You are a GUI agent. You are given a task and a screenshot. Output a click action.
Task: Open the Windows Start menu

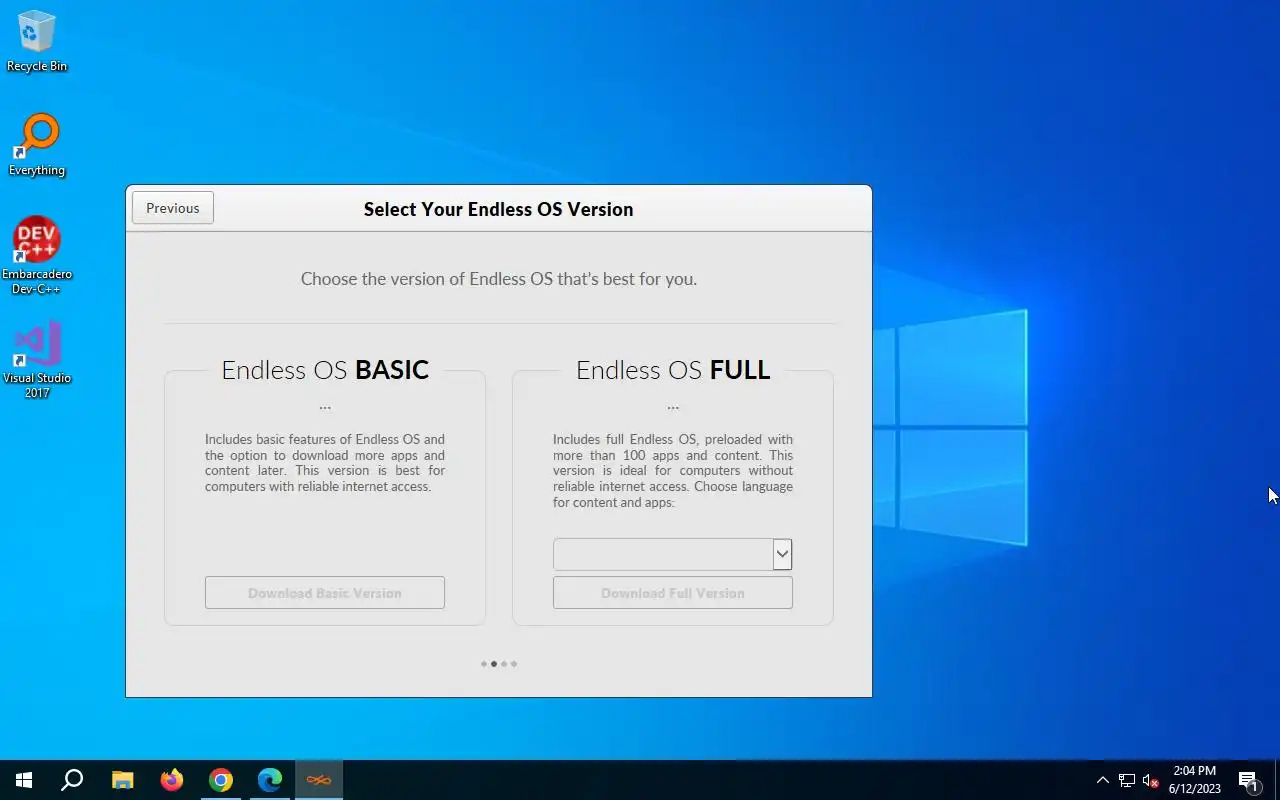click(x=24, y=780)
